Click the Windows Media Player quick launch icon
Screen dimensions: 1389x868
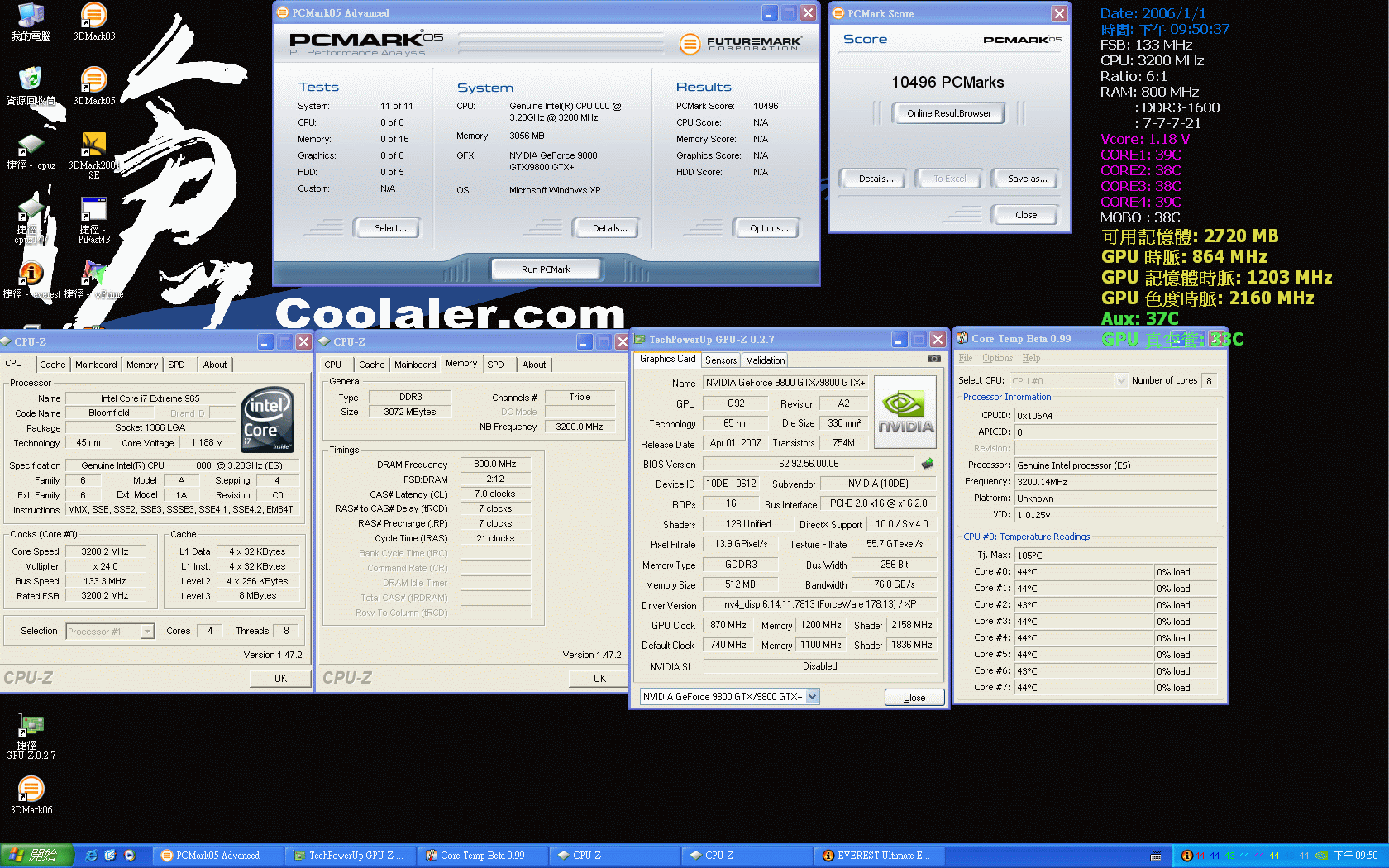tap(130, 856)
